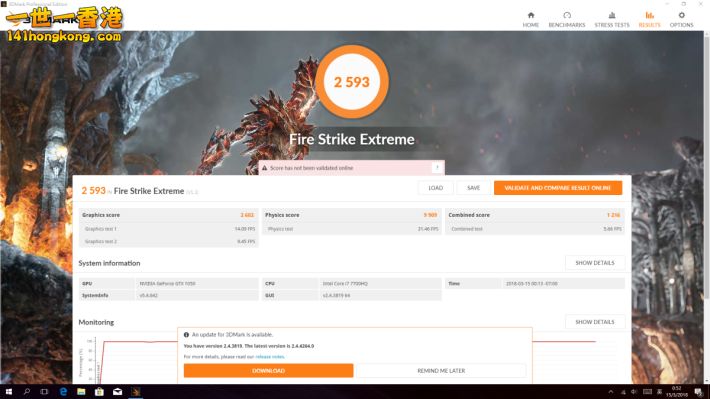Viewport: 710px width, 399px height.
Task: Select the Graphics score row
Action: [x=168, y=215]
